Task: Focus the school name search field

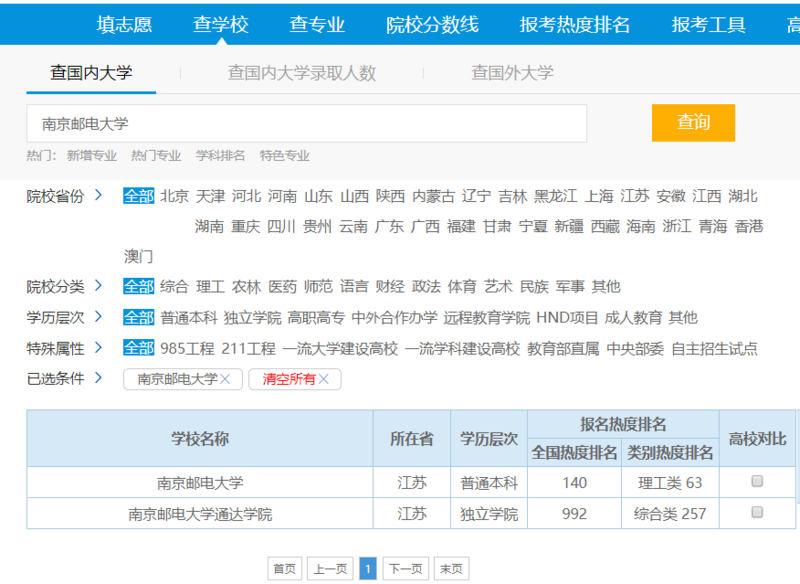Action: (x=307, y=123)
